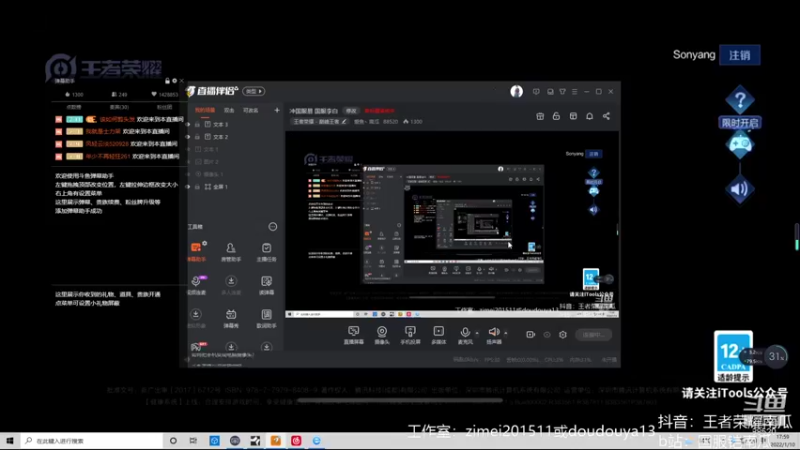Screen dimensions: 800x450
Task: Open Task View on taskbar
Action: pos(193,441)
